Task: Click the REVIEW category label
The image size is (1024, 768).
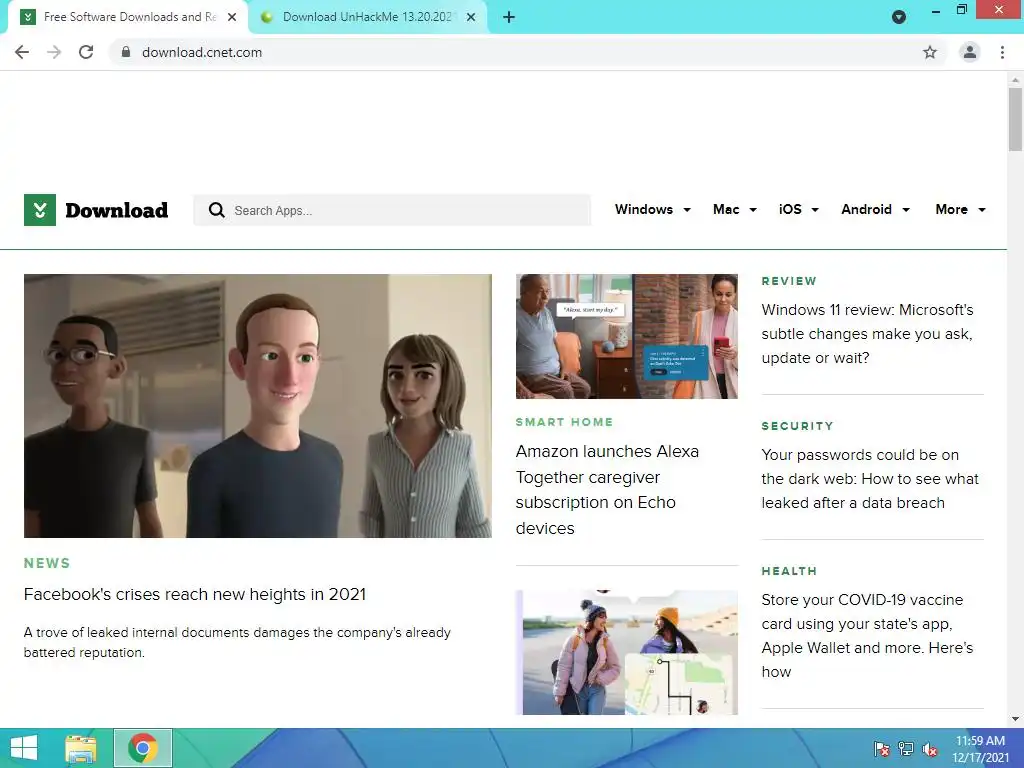Action: 789,281
